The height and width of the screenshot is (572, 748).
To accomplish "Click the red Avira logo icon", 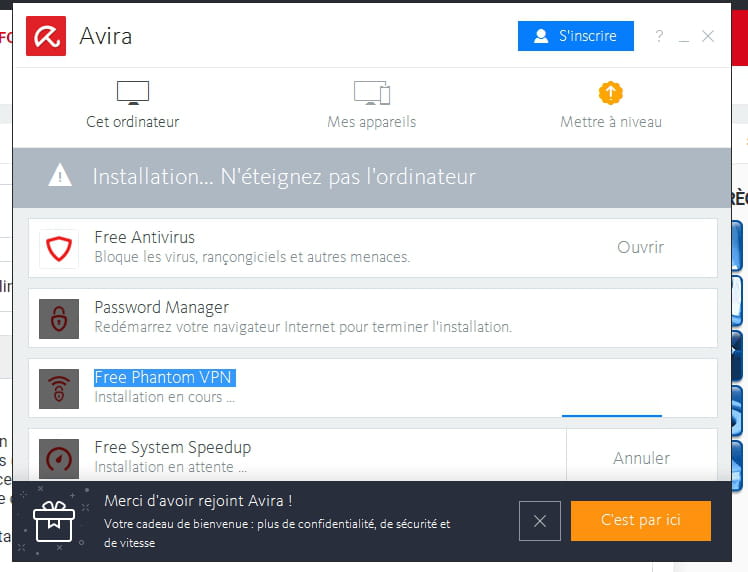I will pyautogui.click(x=46, y=36).
